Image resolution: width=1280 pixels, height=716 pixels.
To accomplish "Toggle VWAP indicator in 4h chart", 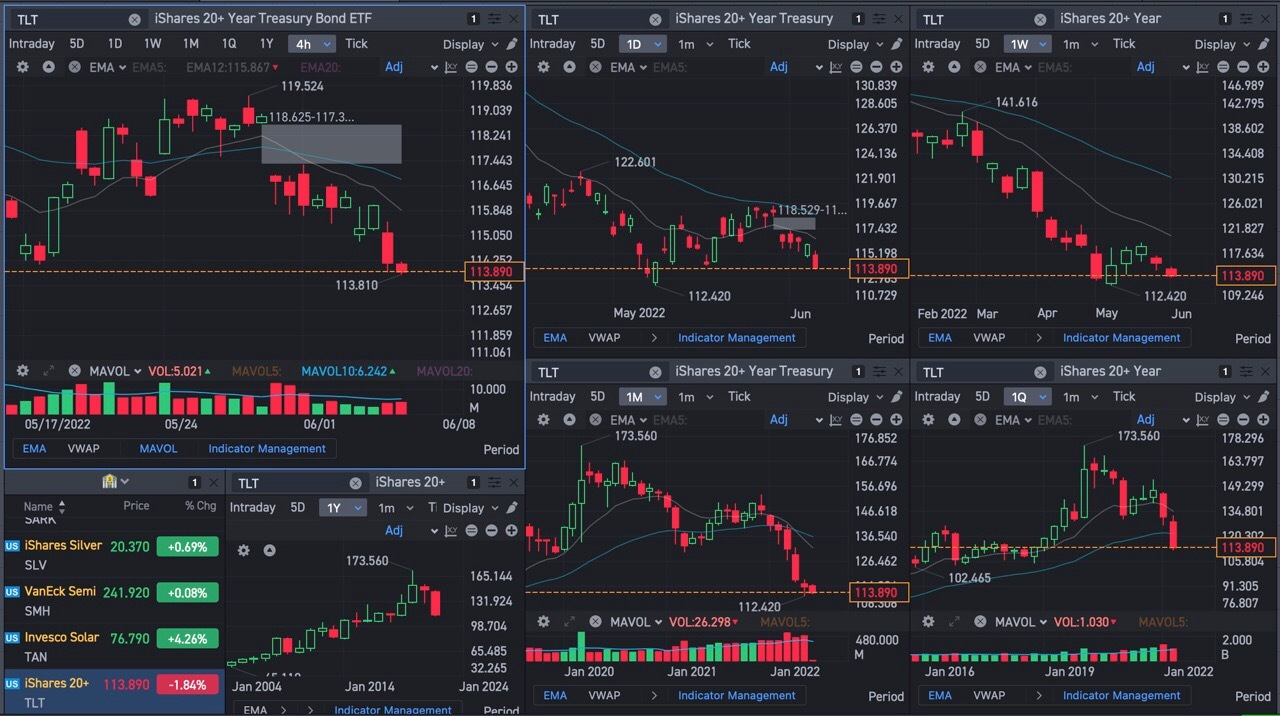I will pyautogui.click(x=83, y=449).
